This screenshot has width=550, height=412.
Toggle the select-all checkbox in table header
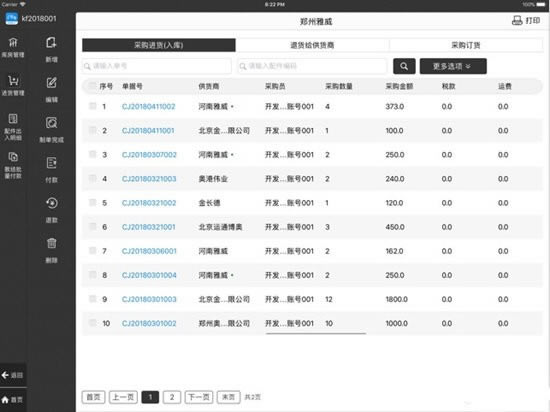pos(92,86)
